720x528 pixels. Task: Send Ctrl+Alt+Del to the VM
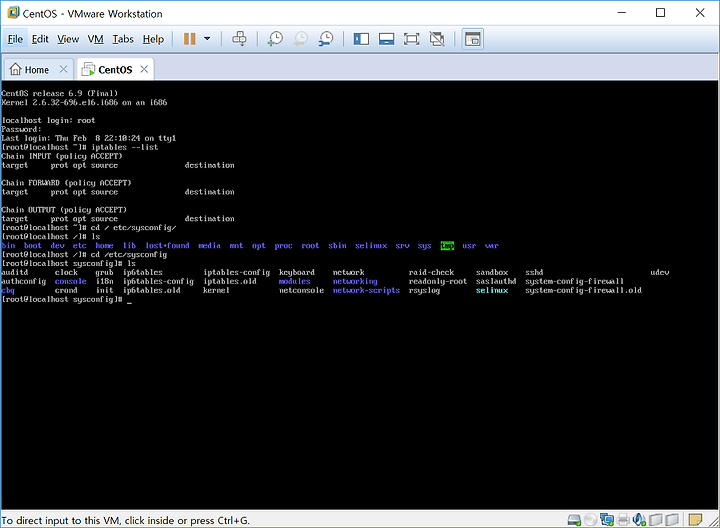239,39
